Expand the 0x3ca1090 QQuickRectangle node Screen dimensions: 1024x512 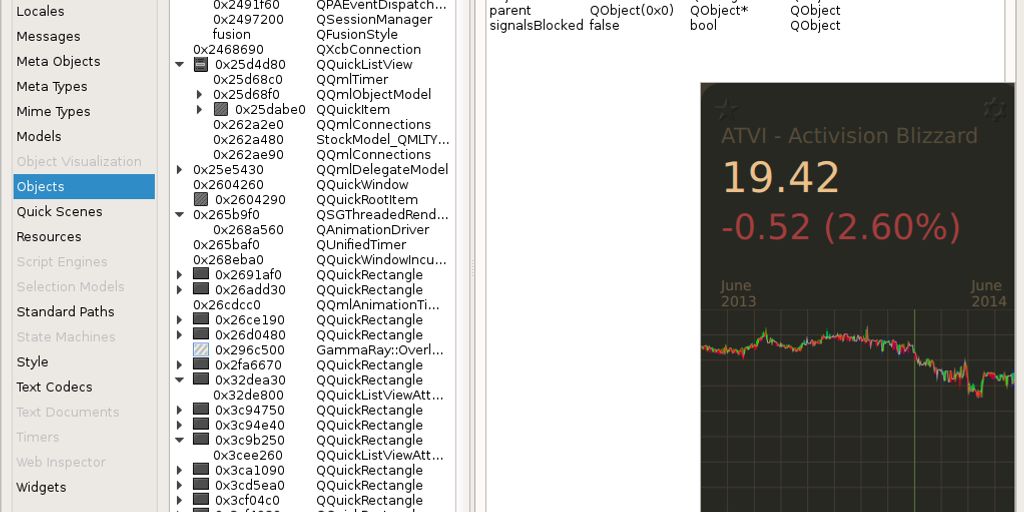180,470
